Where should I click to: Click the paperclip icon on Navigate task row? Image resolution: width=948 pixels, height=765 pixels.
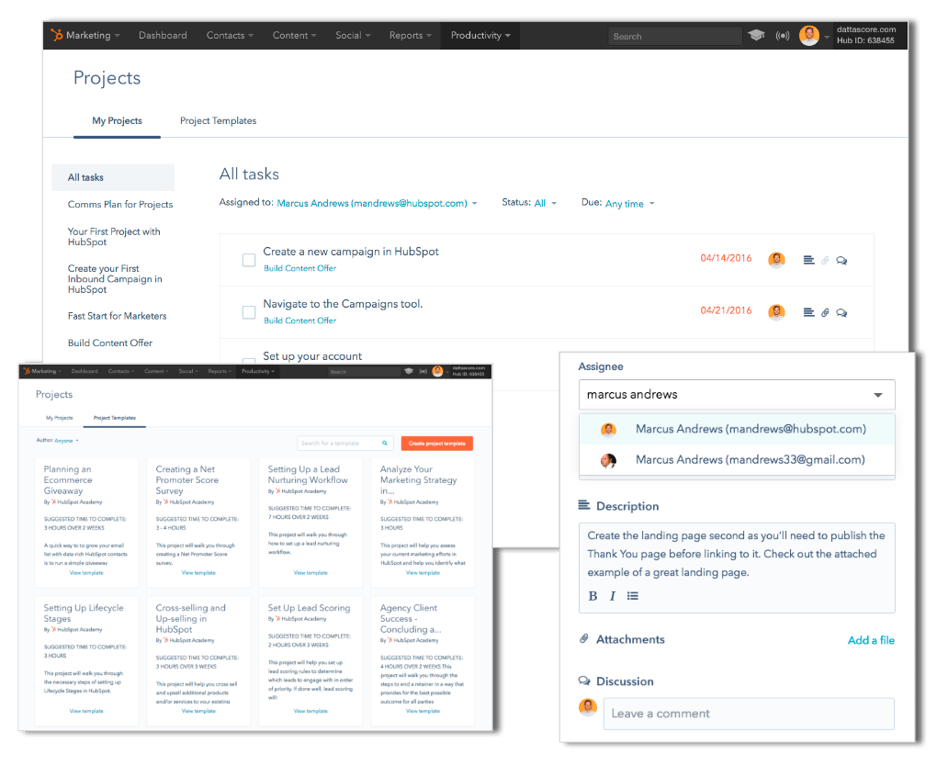tap(825, 310)
